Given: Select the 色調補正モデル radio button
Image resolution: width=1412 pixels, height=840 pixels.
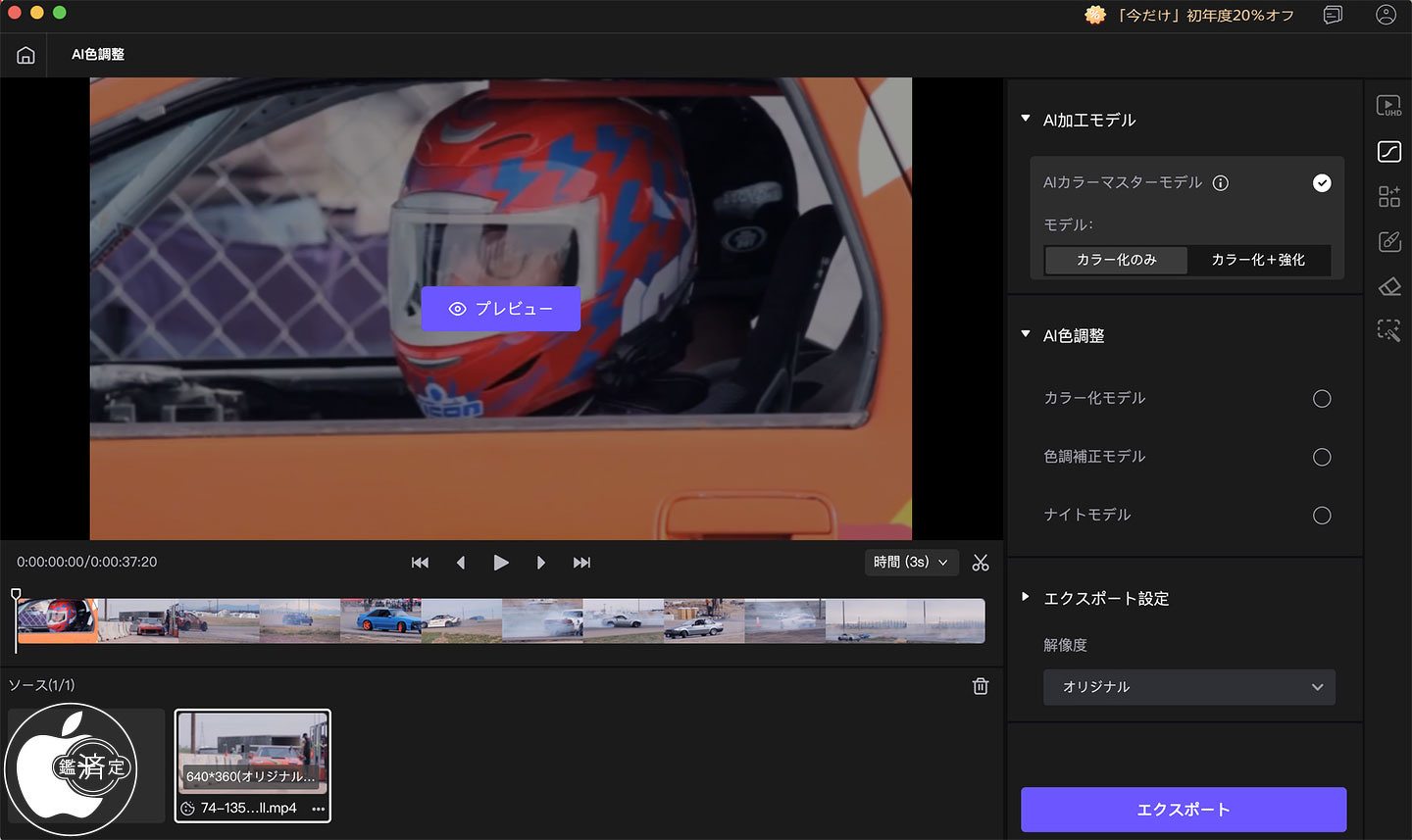Looking at the screenshot, I should pos(1321,457).
